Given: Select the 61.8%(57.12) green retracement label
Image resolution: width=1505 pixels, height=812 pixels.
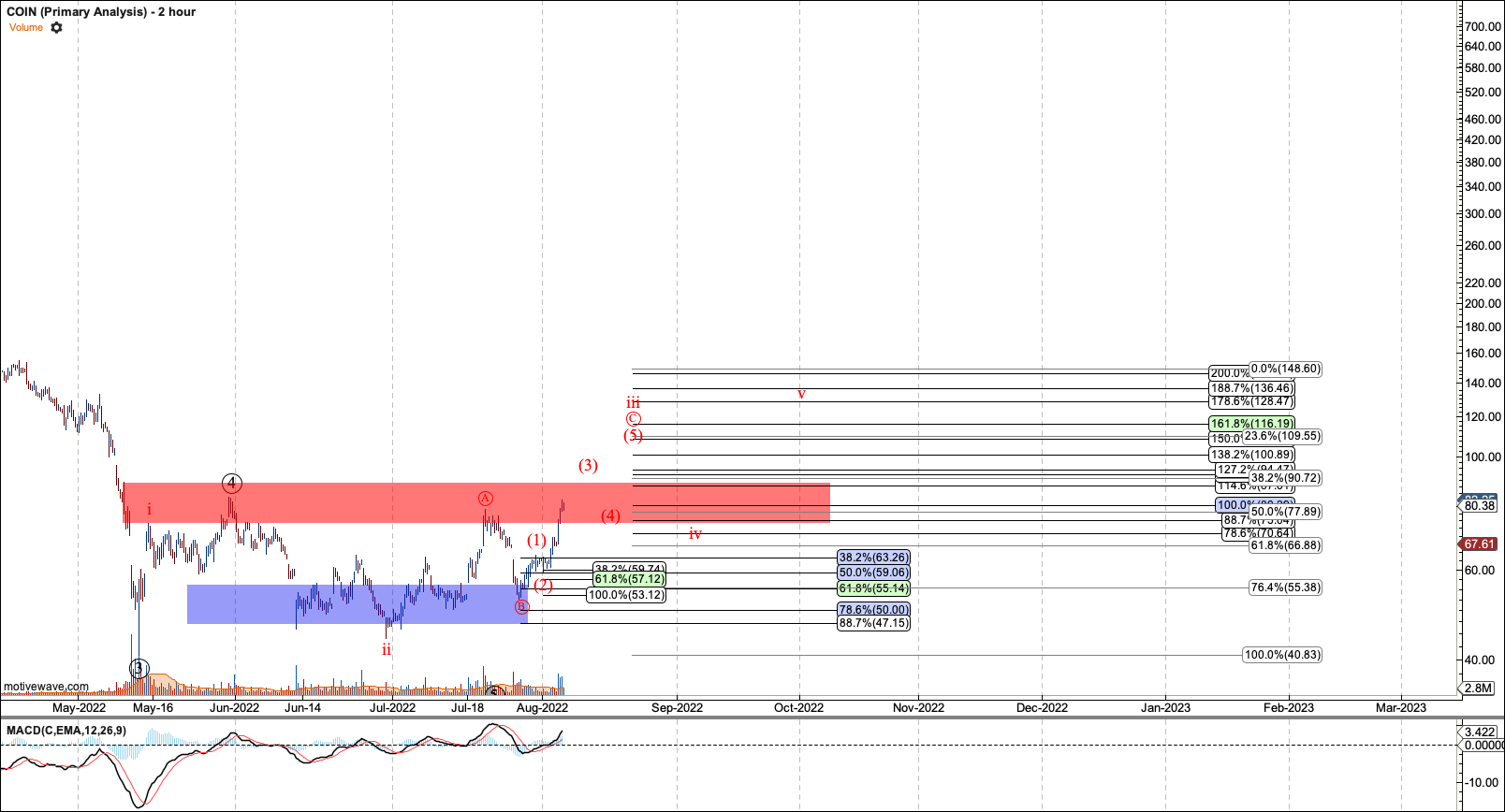Looking at the screenshot, I should [629, 580].
